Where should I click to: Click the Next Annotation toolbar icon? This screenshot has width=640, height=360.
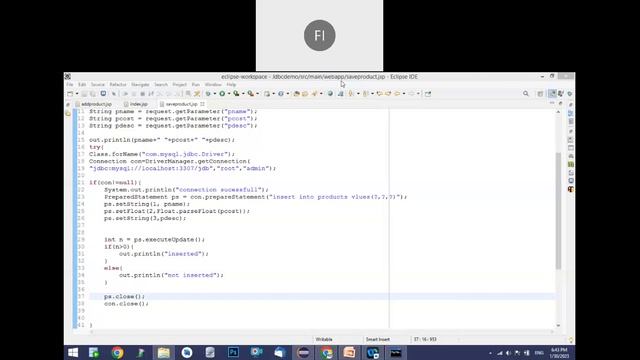[350, 94]
